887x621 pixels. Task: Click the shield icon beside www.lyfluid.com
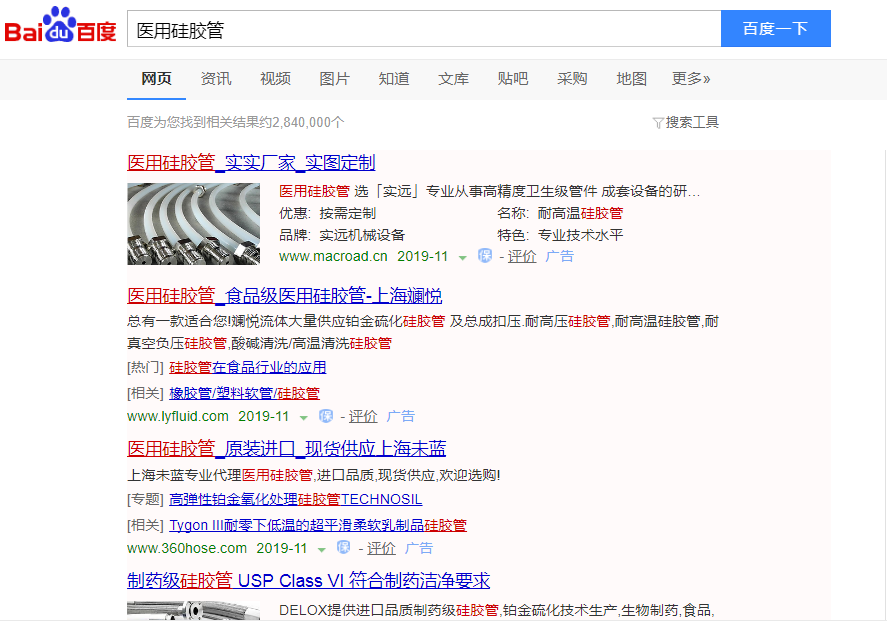325,416
